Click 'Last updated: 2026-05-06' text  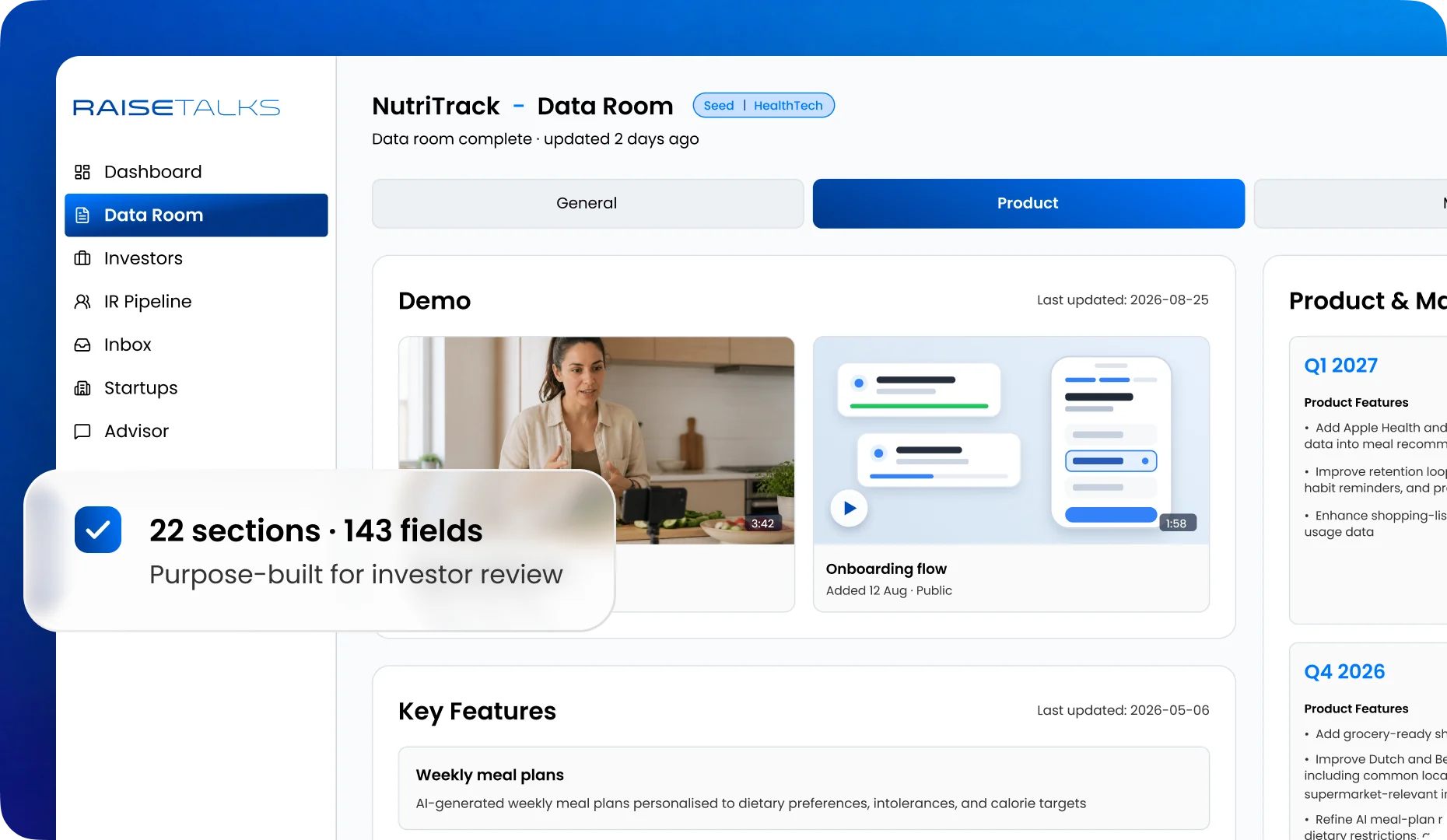point(1123,710)
